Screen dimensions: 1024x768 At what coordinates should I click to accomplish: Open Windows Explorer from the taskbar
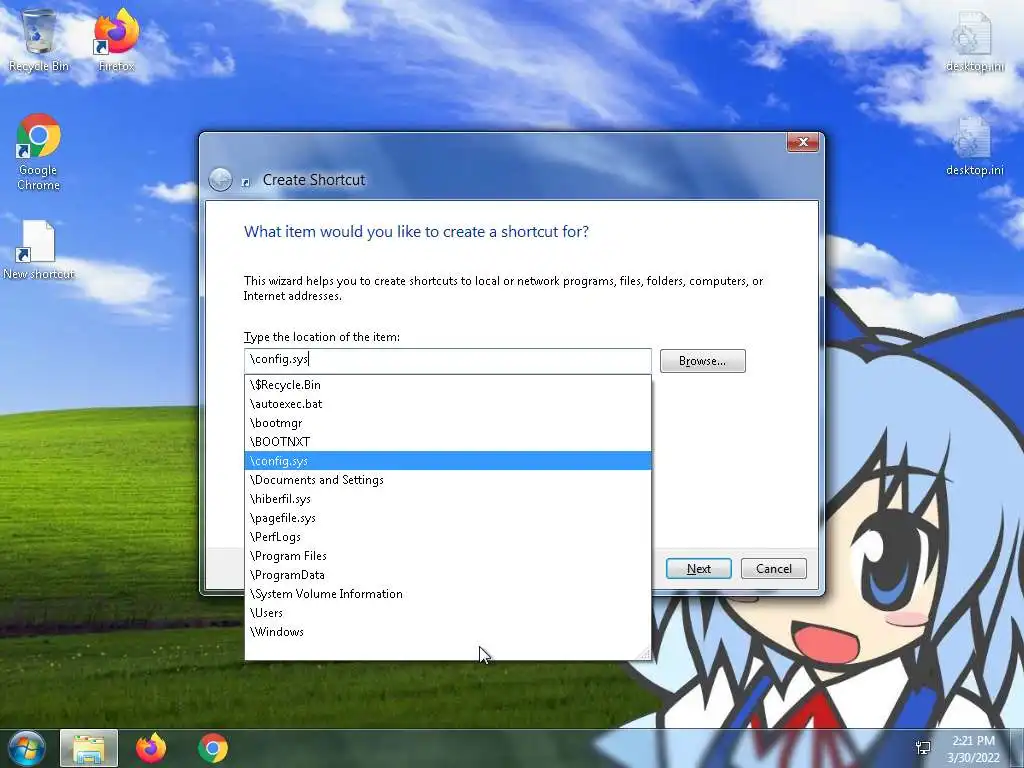(x=89, y=748)
